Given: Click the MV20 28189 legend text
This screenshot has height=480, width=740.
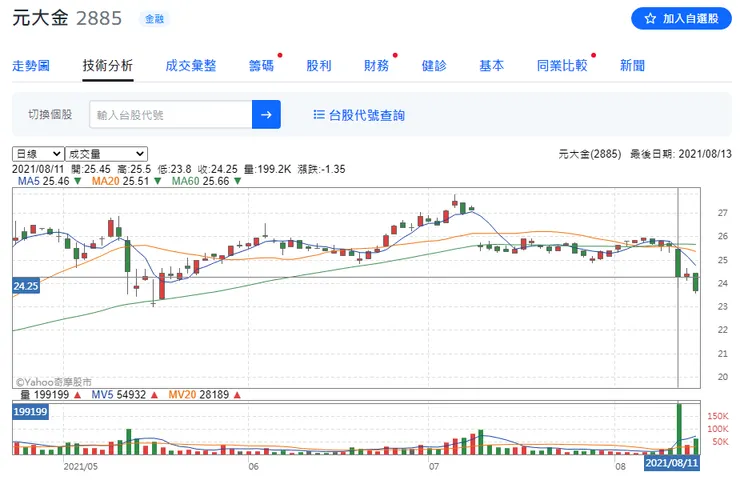Looking at the screenshot, I should tap(199, 395).
